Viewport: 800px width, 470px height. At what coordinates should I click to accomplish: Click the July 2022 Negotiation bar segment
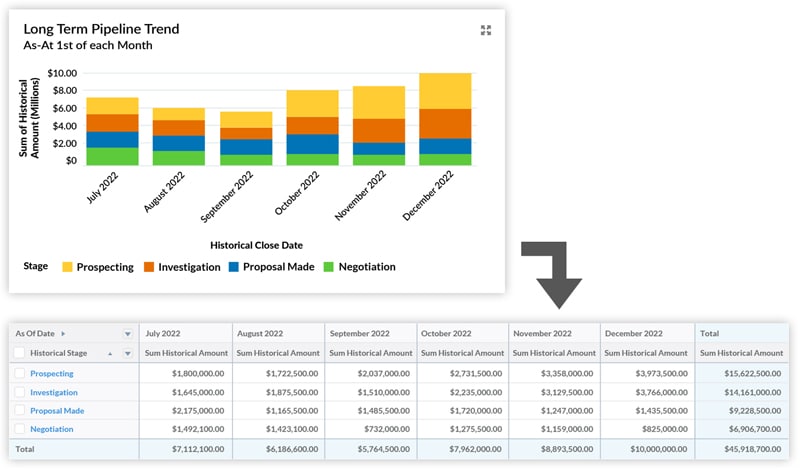coord(112,156)
